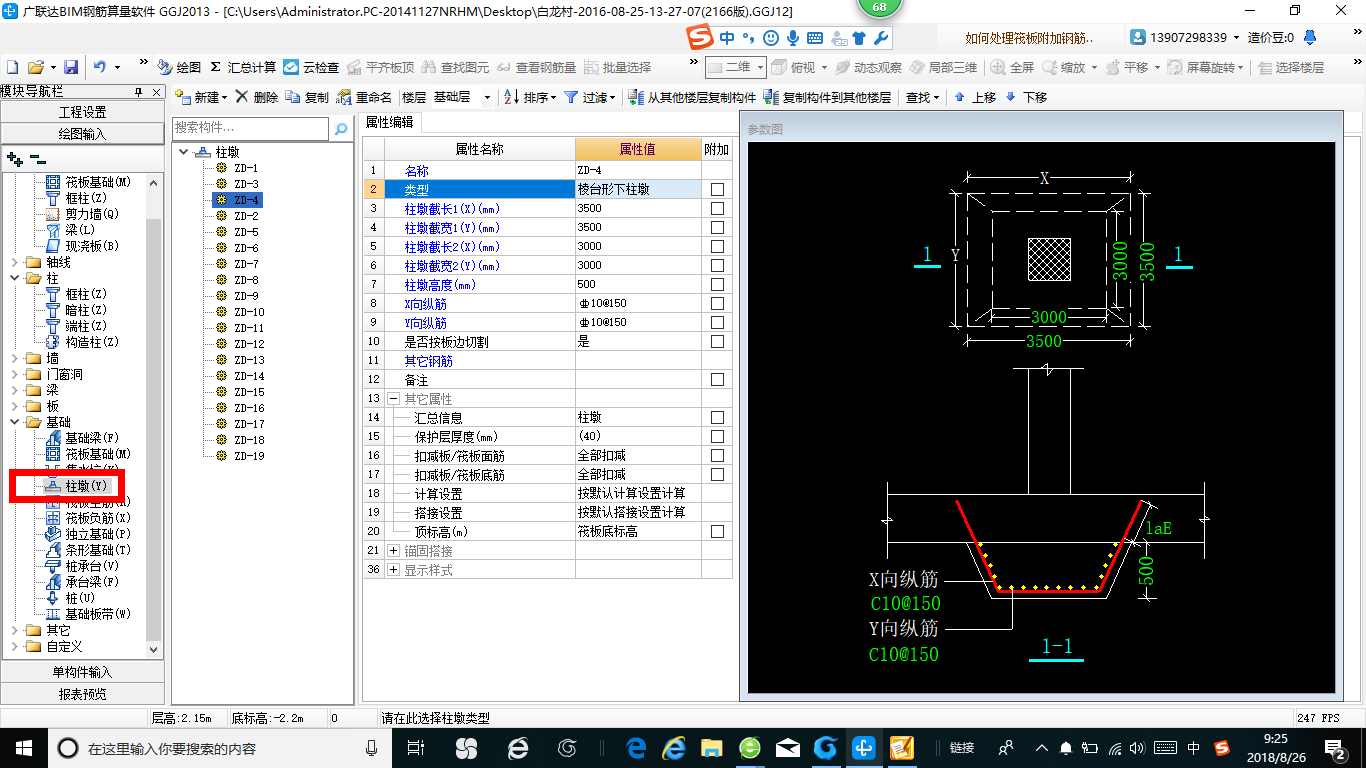
Task: Click the new file icon
Action: click(x=13, y=67)
